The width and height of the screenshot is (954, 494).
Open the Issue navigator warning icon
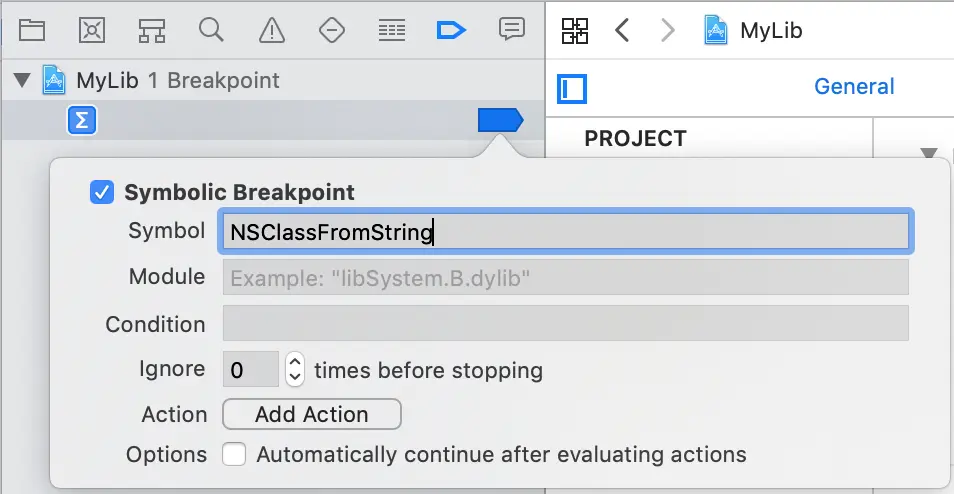(x=272, y=30)
